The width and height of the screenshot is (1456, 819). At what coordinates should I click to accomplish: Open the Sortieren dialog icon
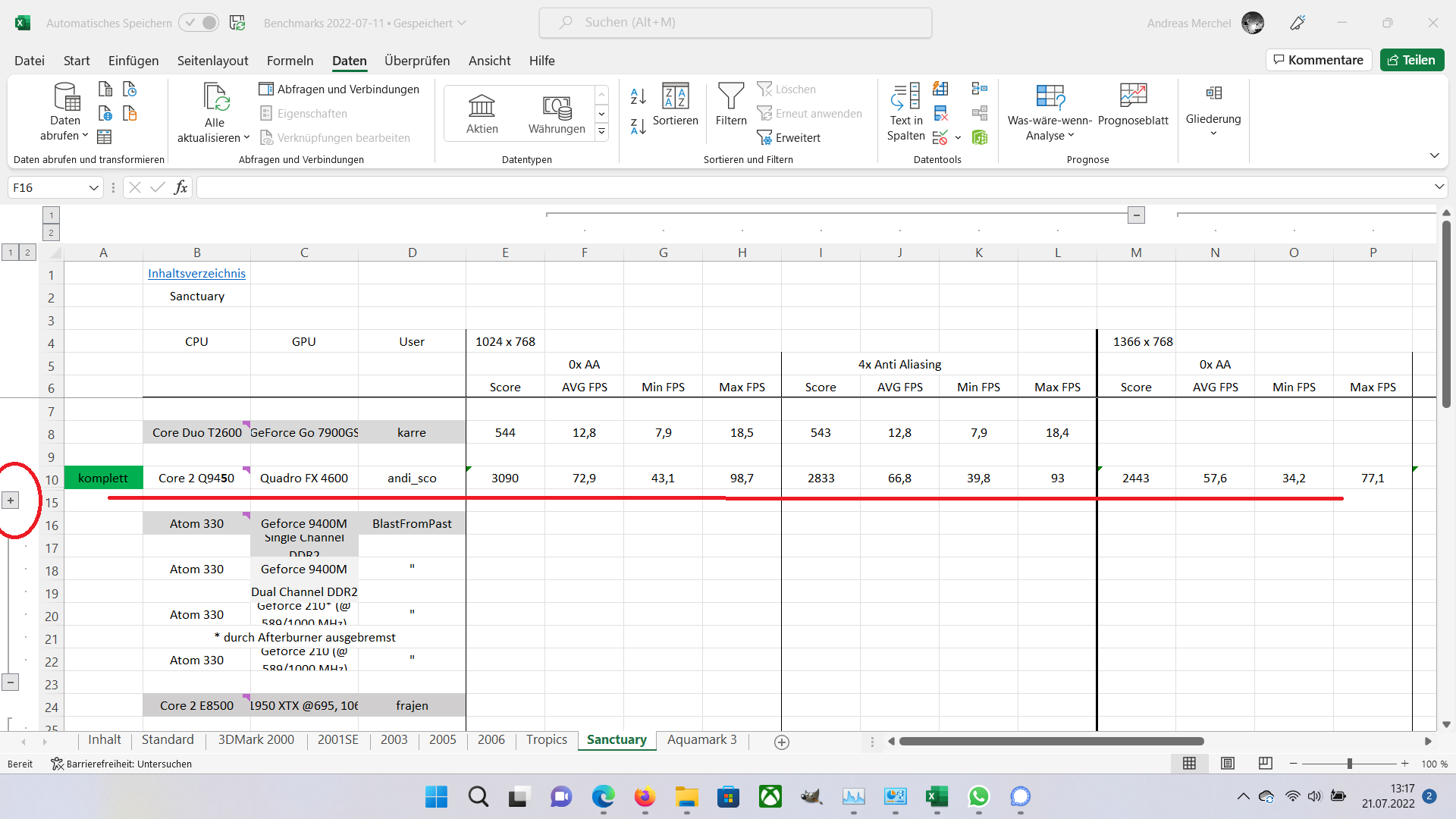(x=675, y=97)
